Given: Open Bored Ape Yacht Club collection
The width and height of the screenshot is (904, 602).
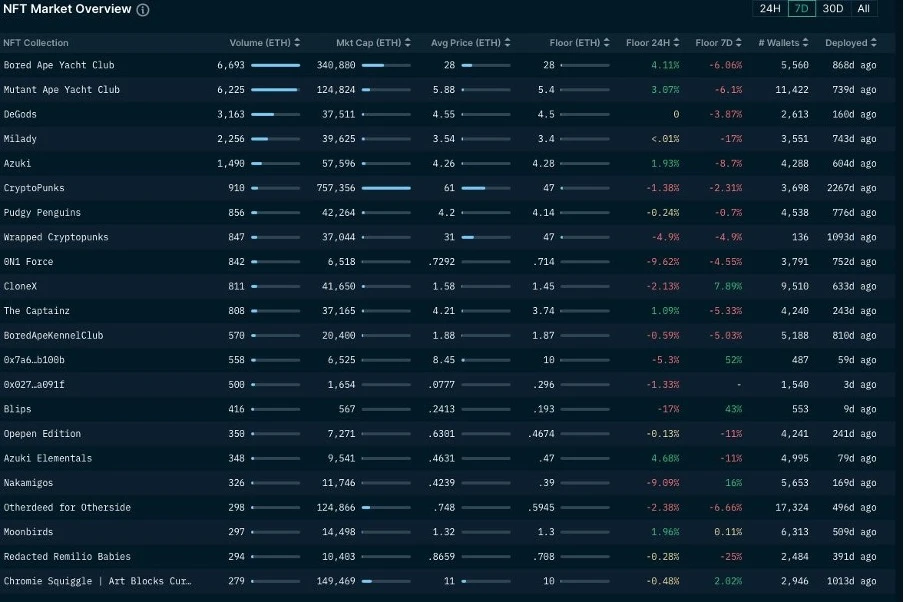Looking at the screenshot, I should tap(59, 65).
